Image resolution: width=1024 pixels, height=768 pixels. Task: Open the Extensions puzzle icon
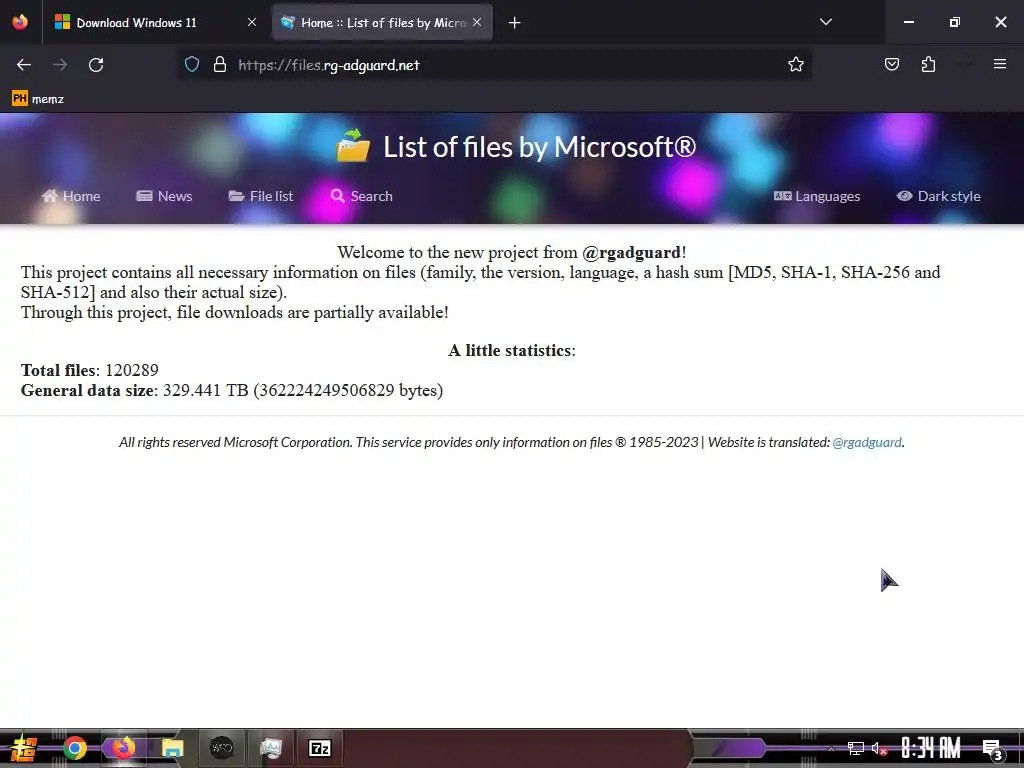click(x=928, y=64)
